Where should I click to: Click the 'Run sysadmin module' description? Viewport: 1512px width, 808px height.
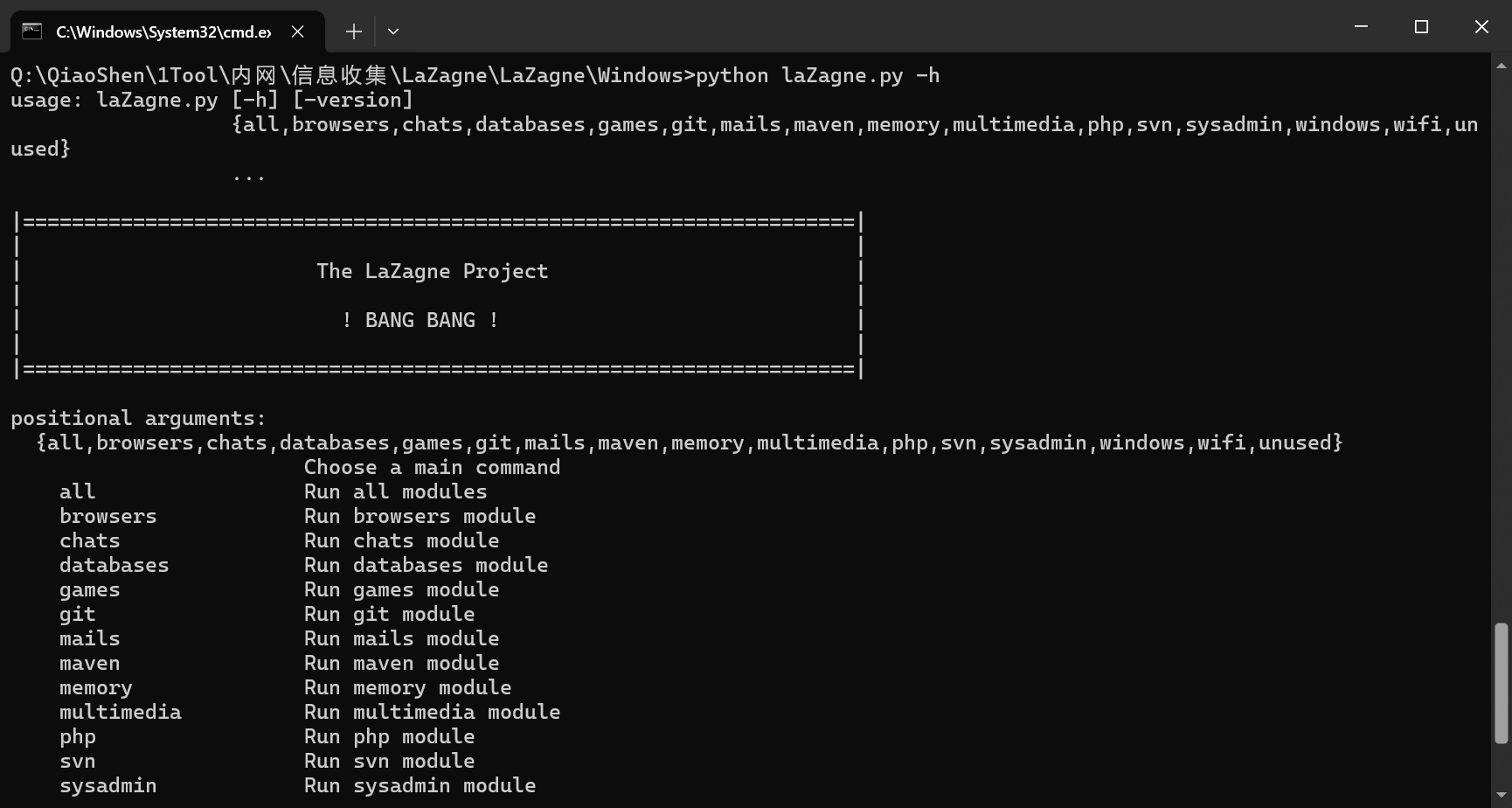click(x=420, y=785)
